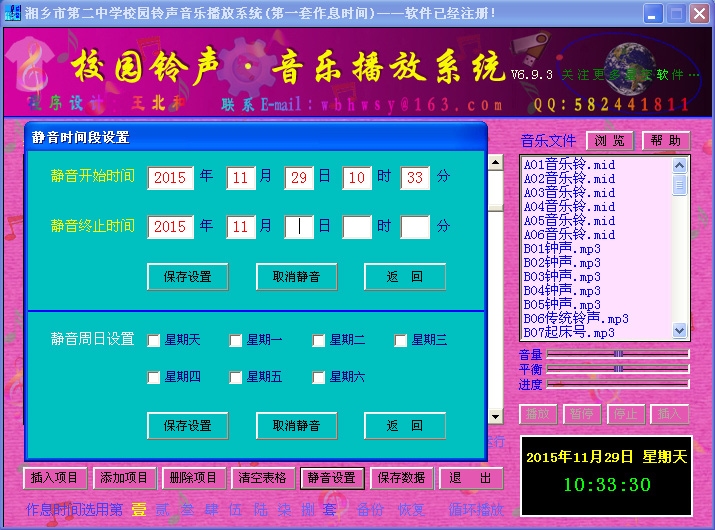715x530 pixels.
Task: Click the 清空表格 button
Action: [263, 478]
